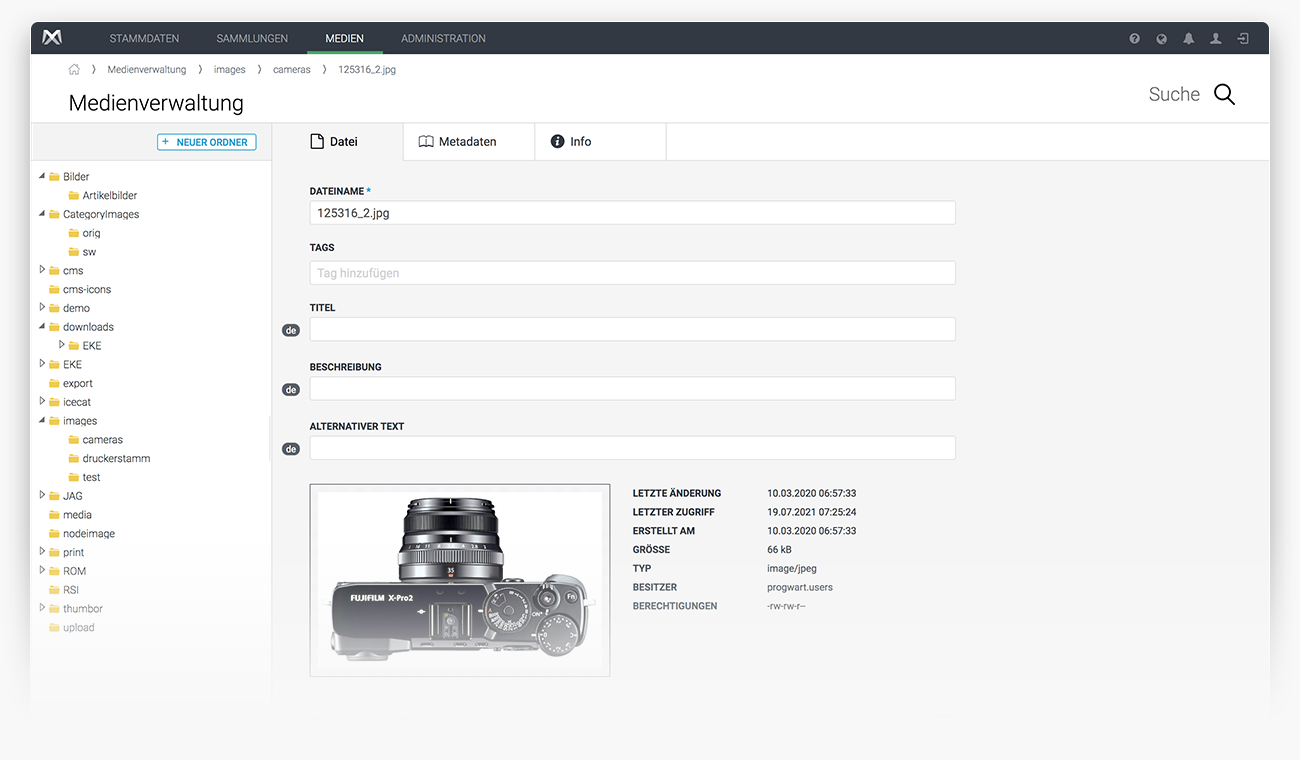Click the Tag hinzufügen input field
The height and width of the screenshot is (760, 1300).
coord(632,273)
